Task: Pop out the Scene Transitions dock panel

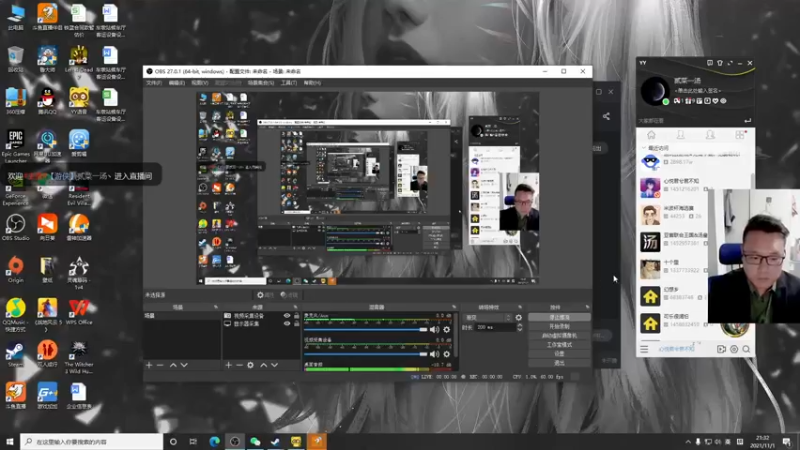Action: coord(520,307)
